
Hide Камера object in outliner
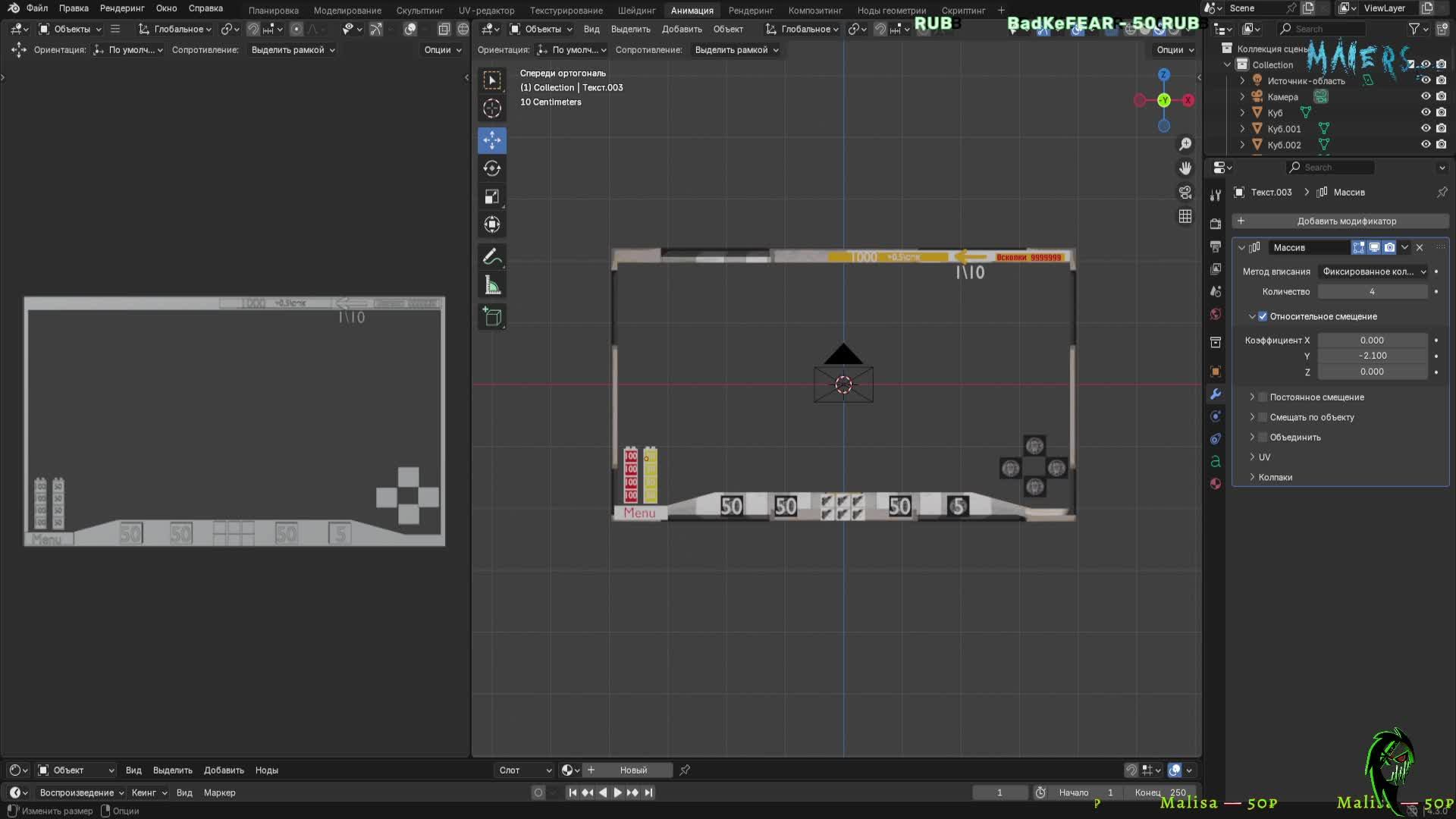click(1425, 96)
